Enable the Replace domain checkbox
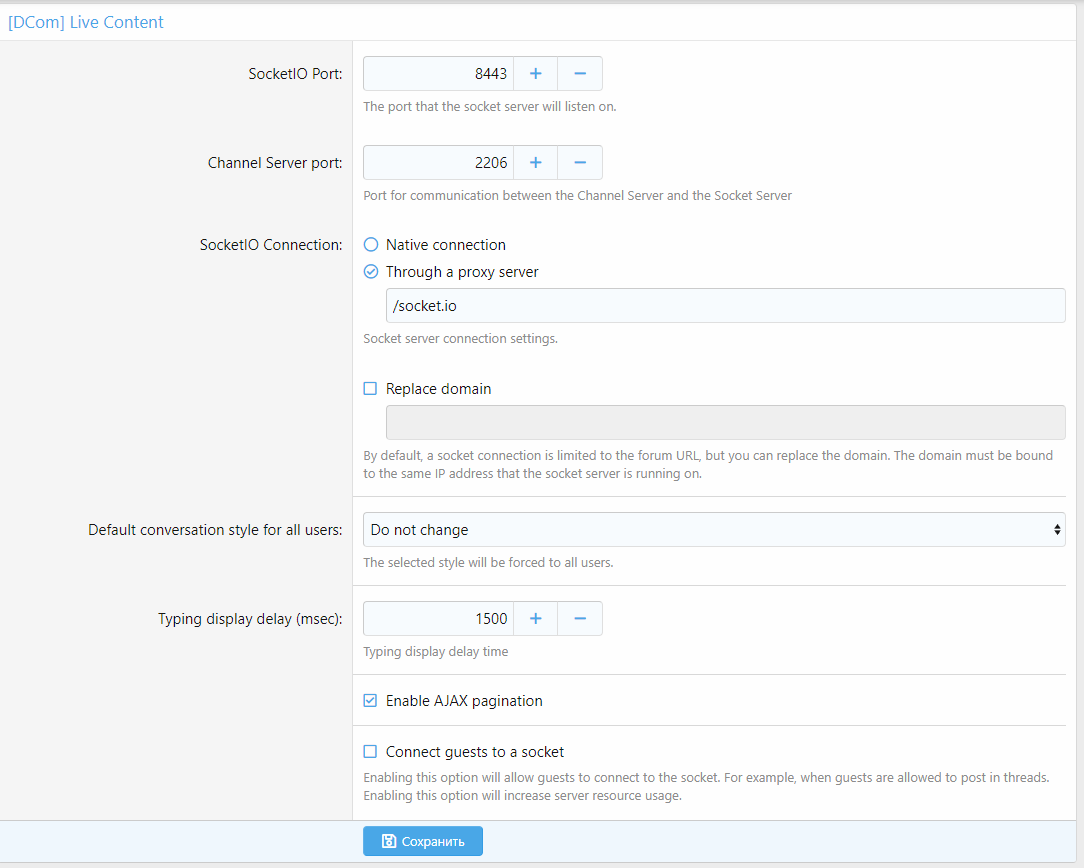This screenshot has height=868, width=1084. [370, 389]
